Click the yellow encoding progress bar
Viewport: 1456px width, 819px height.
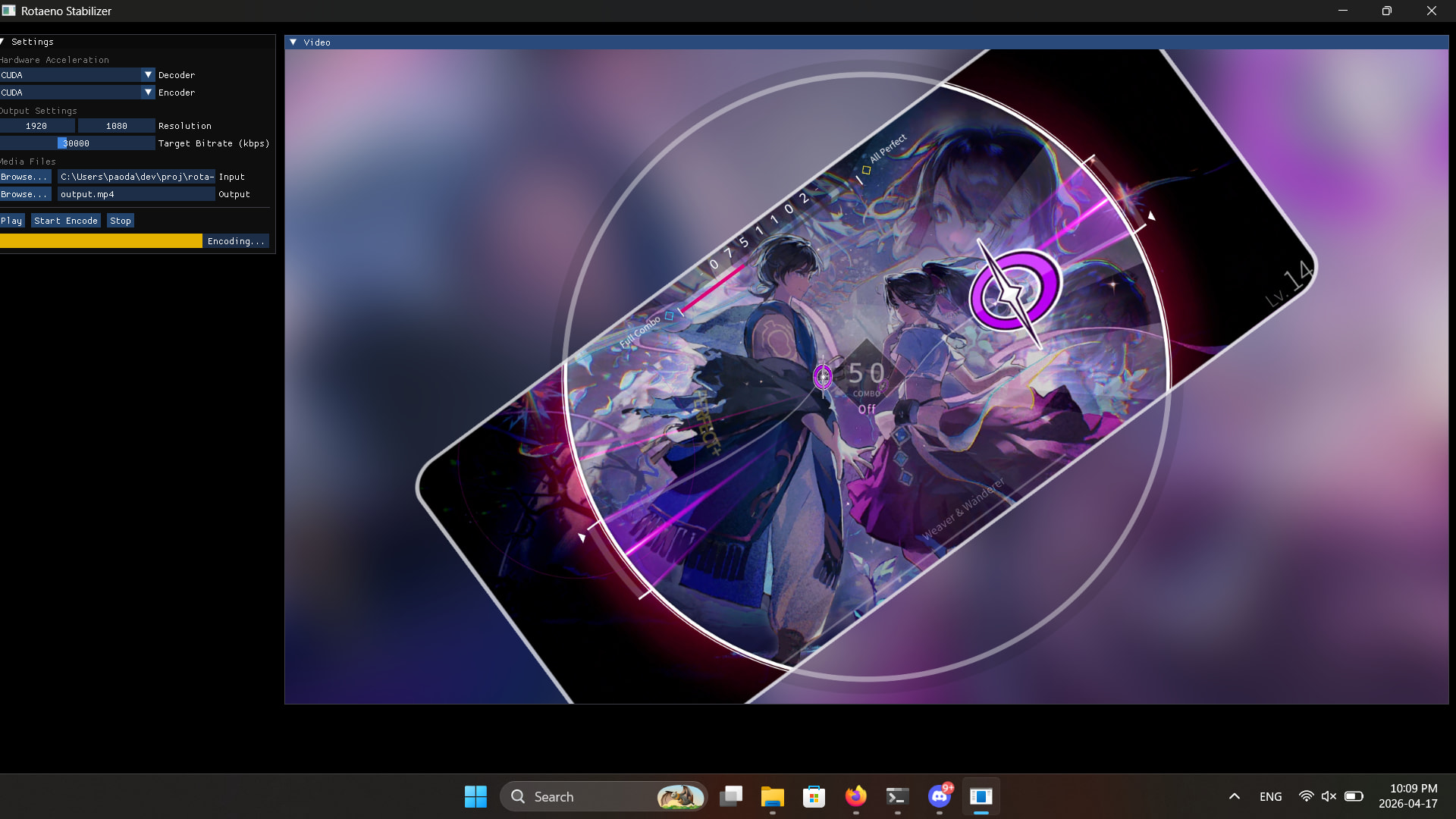(x=101, y=241)
